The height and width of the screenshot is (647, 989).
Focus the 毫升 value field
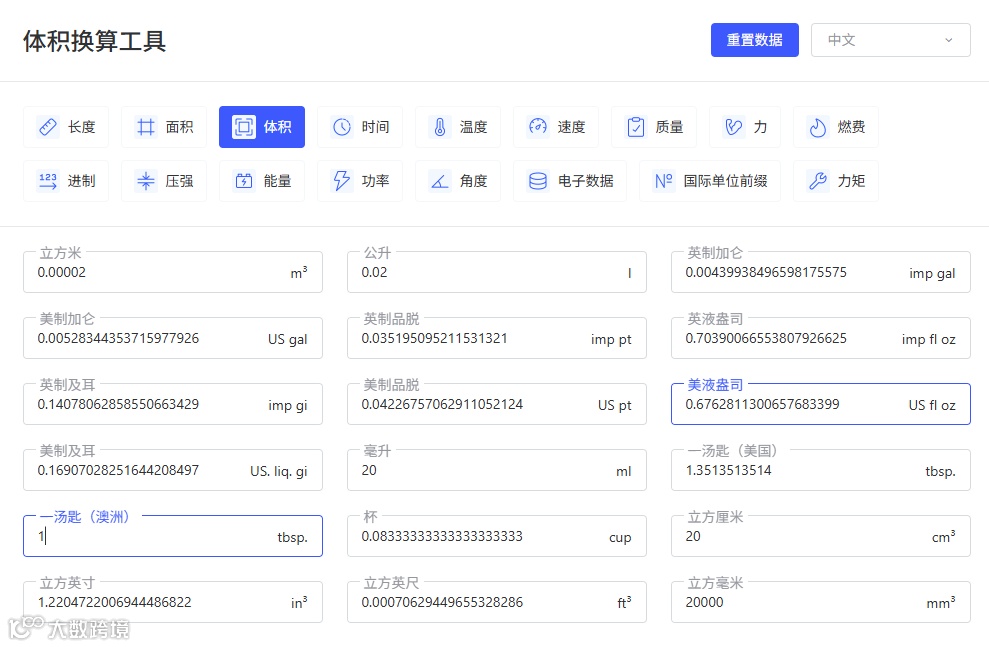click(496, 470)
